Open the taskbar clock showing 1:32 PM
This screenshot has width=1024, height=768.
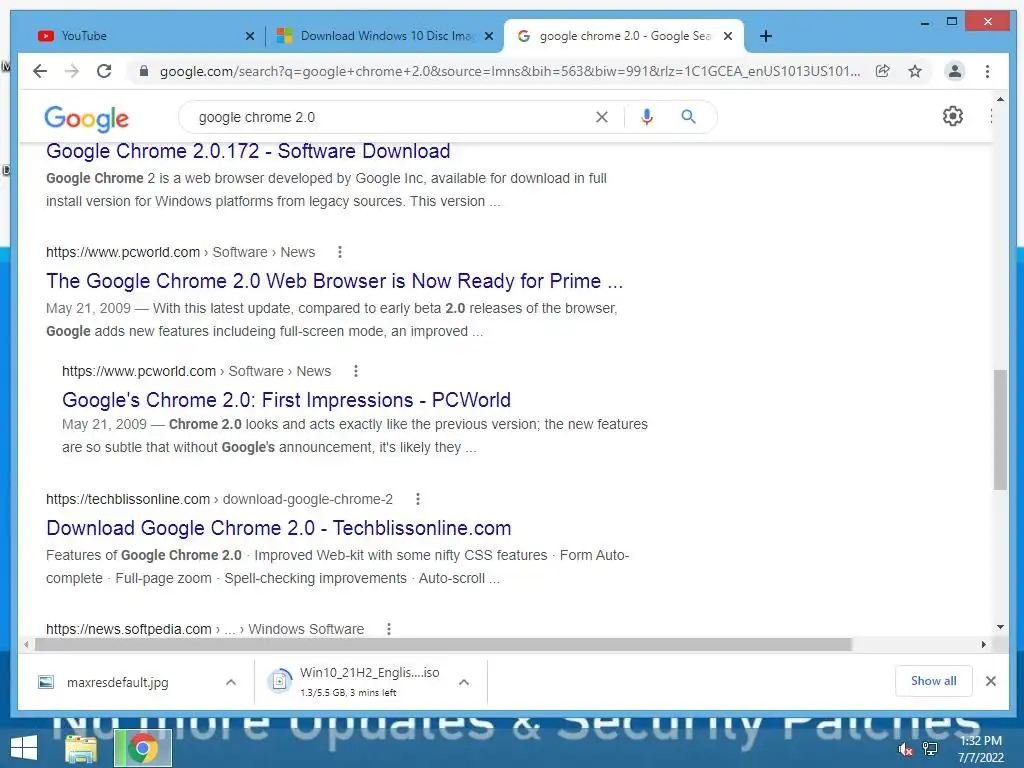click(980, 749)
